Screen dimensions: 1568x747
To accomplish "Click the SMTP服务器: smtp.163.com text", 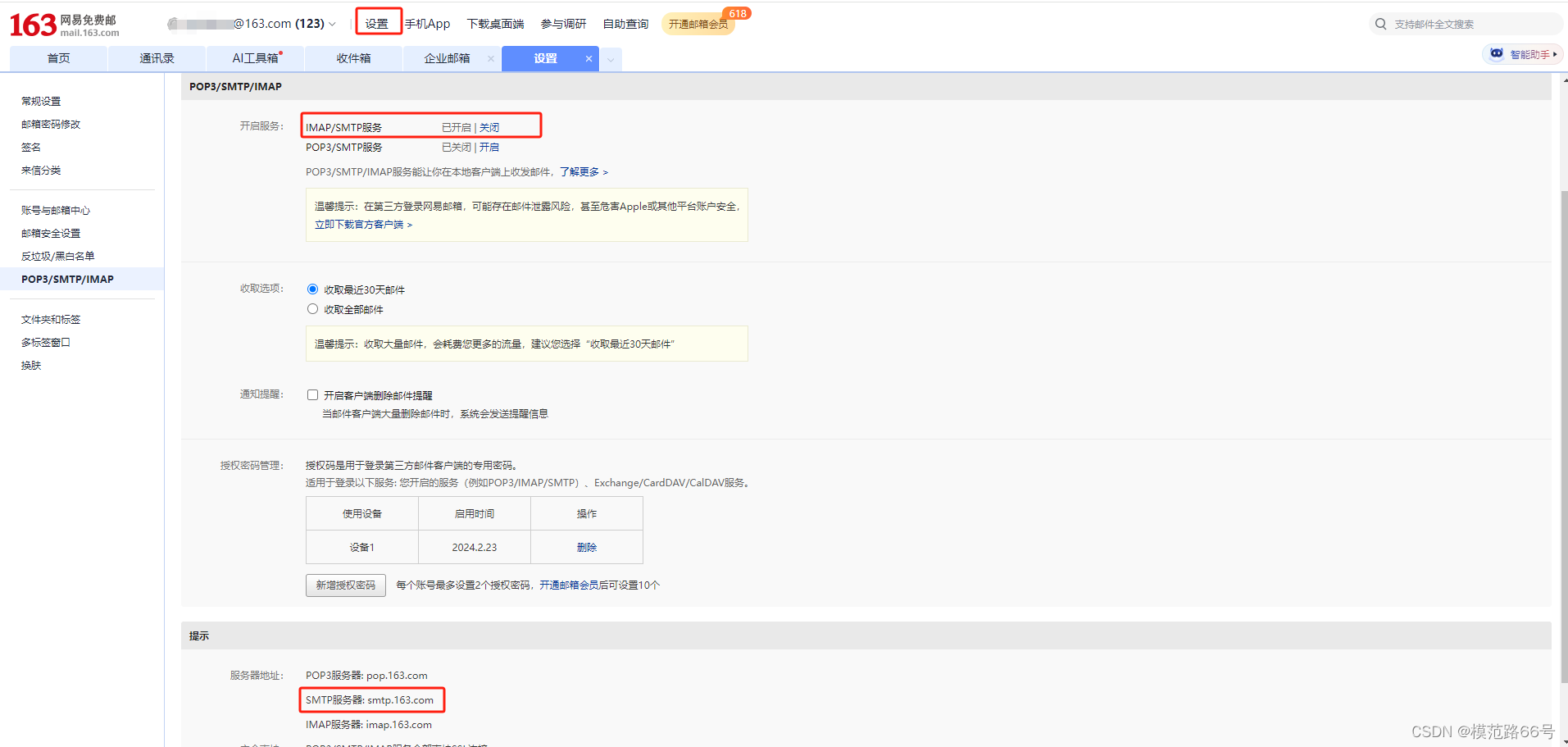I will click(x=370, y=700).
